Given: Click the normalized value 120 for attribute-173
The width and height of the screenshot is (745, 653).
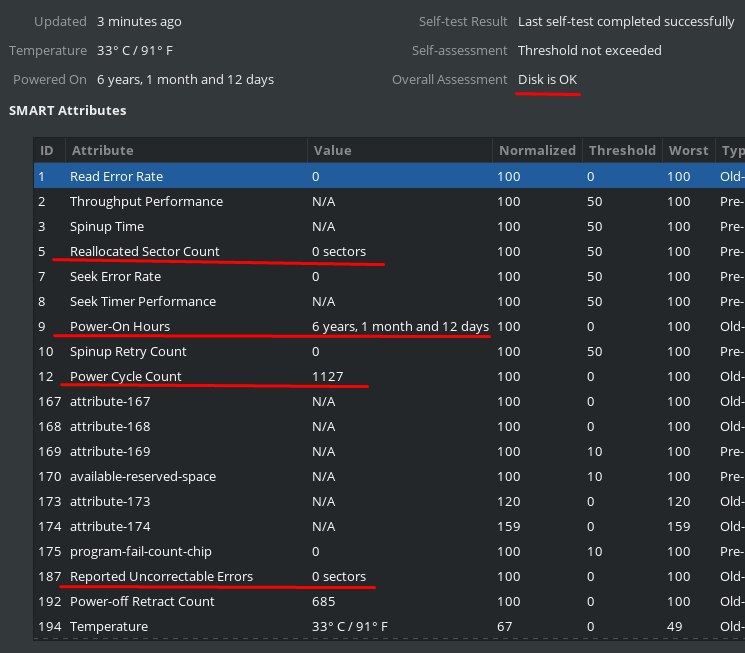Looking at the screenshot, I should click(x=508, y=501).
